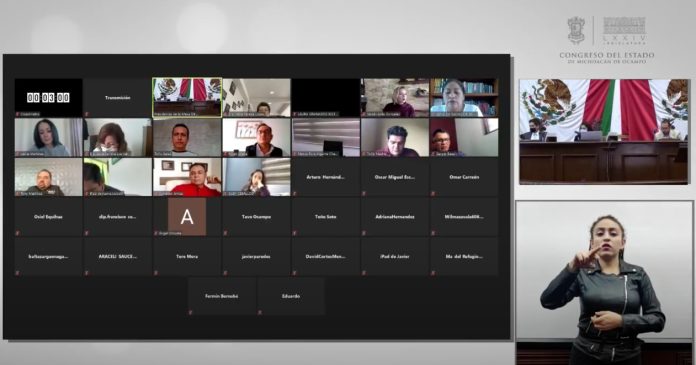Click the Fermín Bernabé participant name
This screenshot has height=365, width=696.
pyautogui.click(x=221, y=296)
